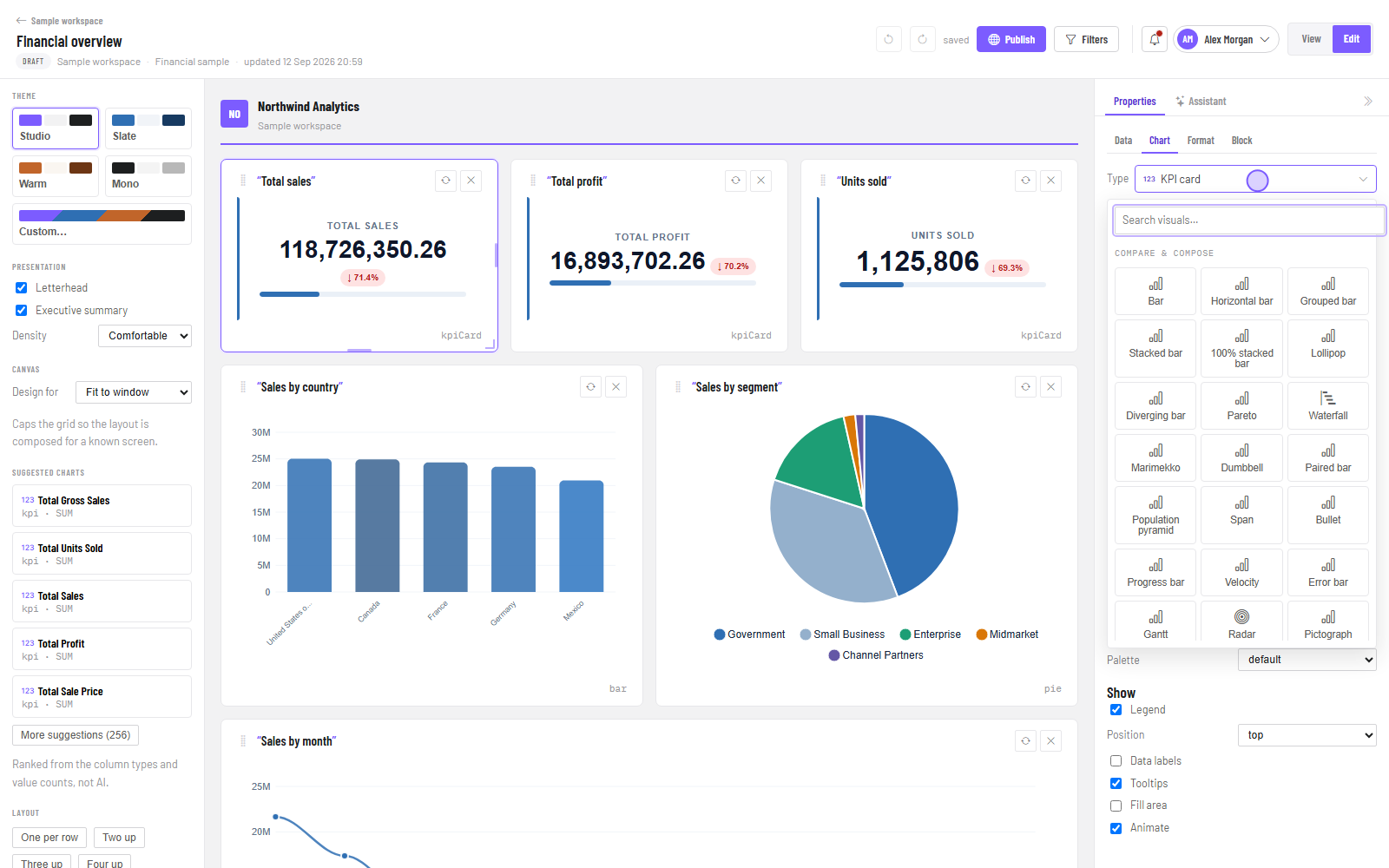This screenshot has width=1389, height=868.
Task: Click the redo icon next to saved
Action: pyautogui.click(x=922, y=39)
